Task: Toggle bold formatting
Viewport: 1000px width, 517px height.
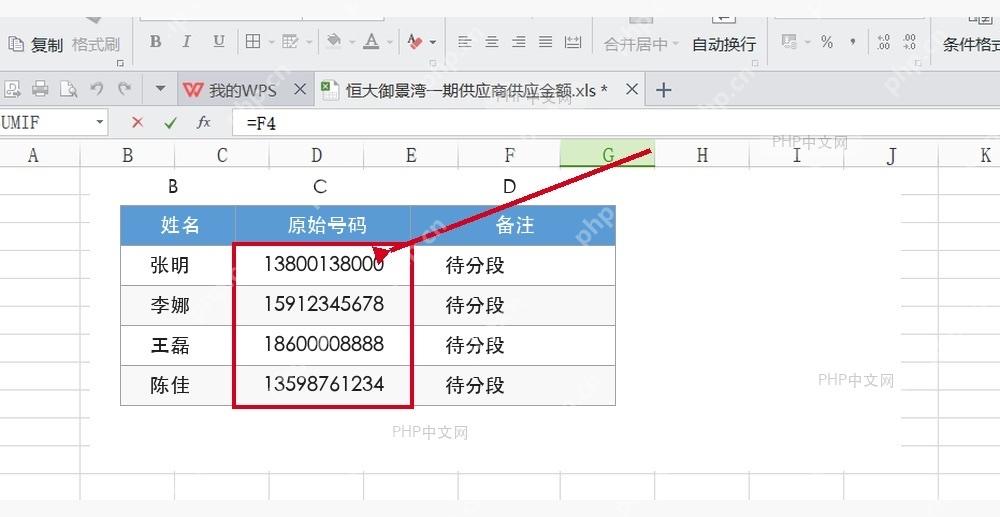Action: 155,42
